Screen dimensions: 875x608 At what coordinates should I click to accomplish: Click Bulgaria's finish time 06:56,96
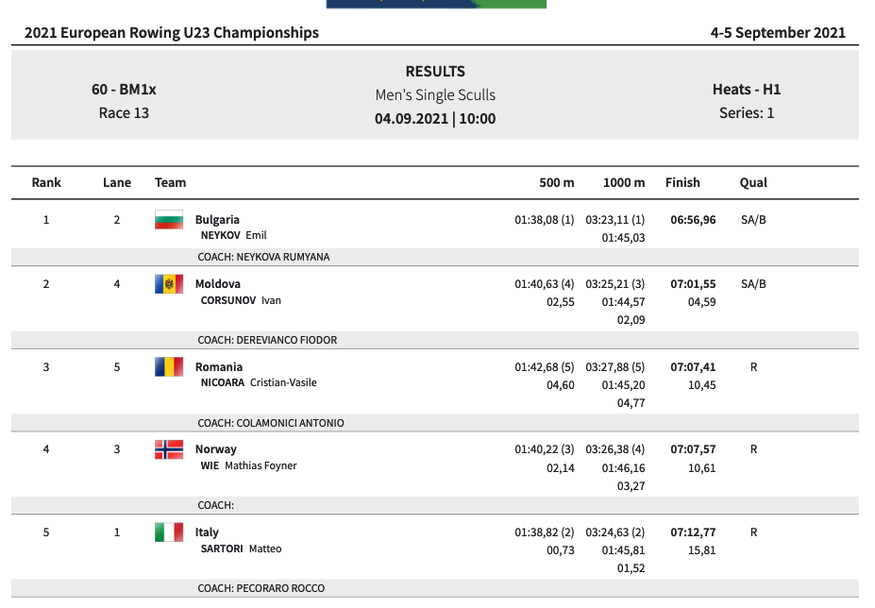[693, 220]
